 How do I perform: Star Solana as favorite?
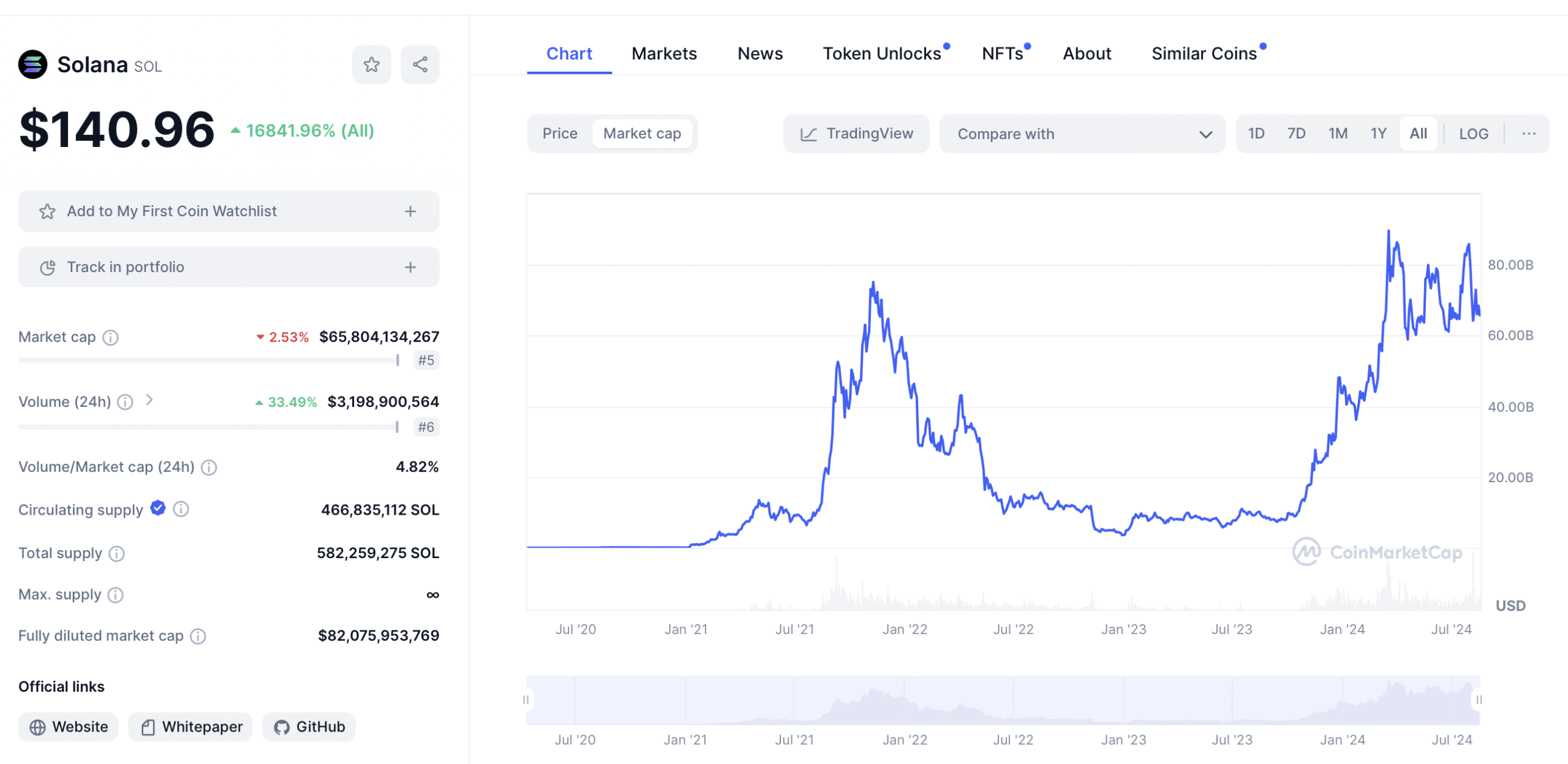(371, 64)
